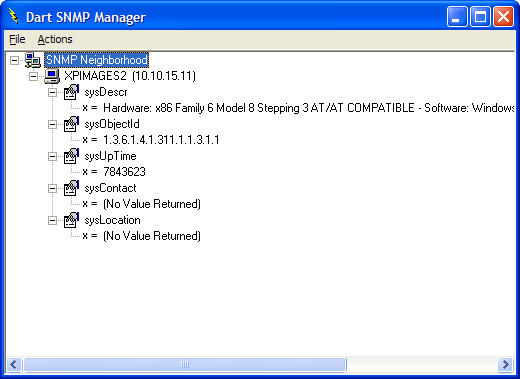Click the horizontal scrollbar left arrow
Image resolution: width=520 pixels, height=379 pixels.
[x=14, y=364]
